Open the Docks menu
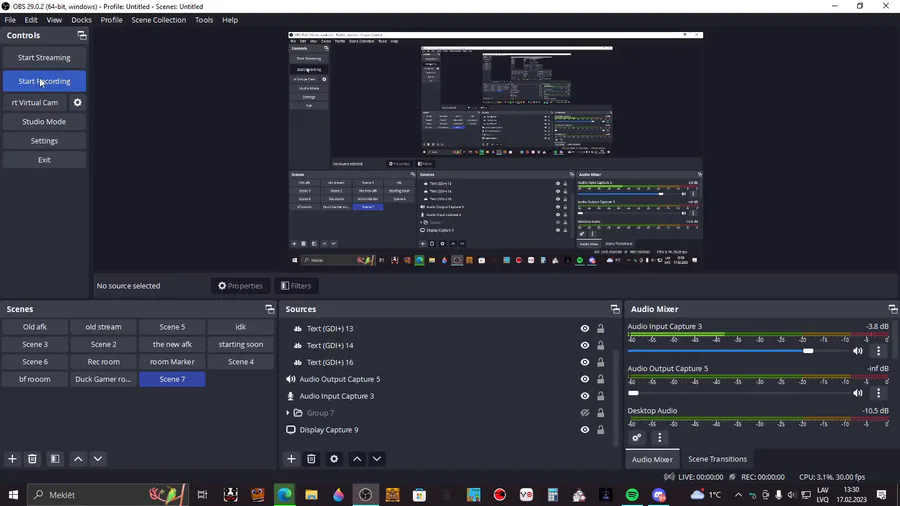900x506 pixels. point(81,20)
